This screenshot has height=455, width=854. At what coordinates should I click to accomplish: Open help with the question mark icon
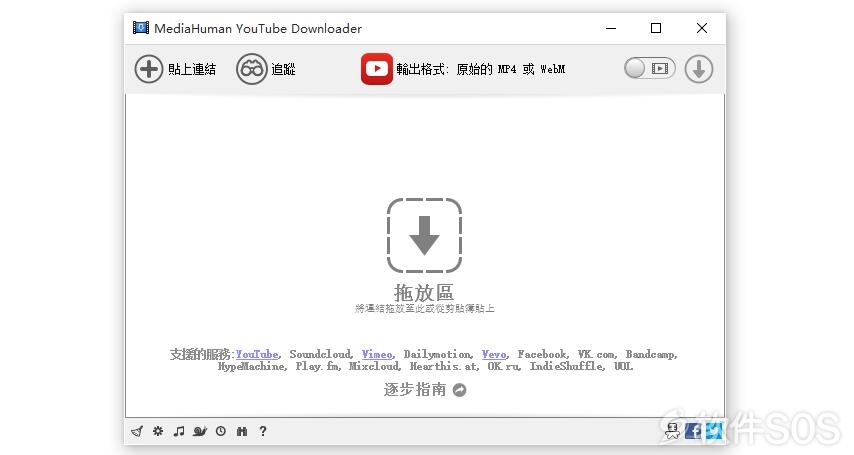click(263, 431)
